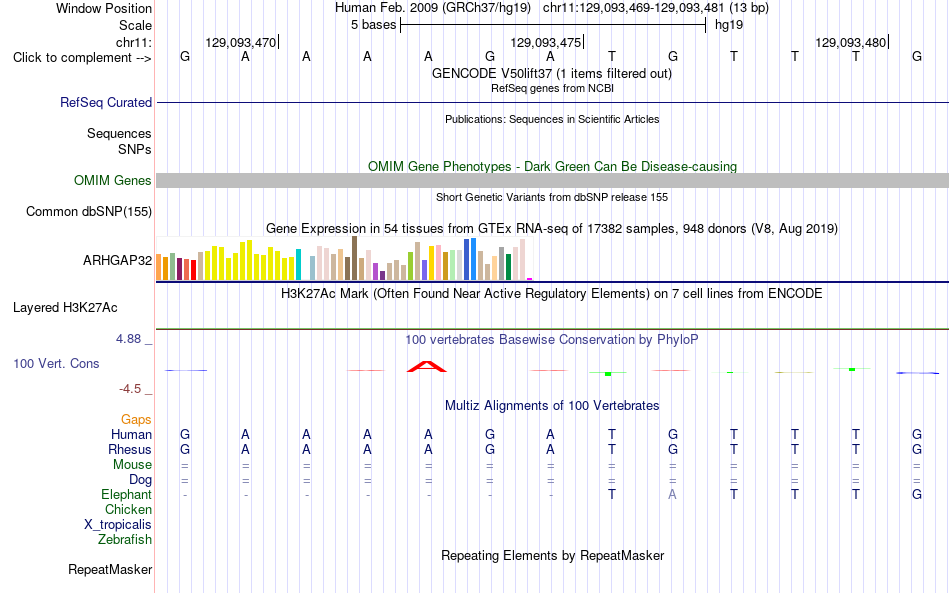Click the 129,093,480 coordinate marker
Viewport: 950px width, 593px height.
(851, 42)
